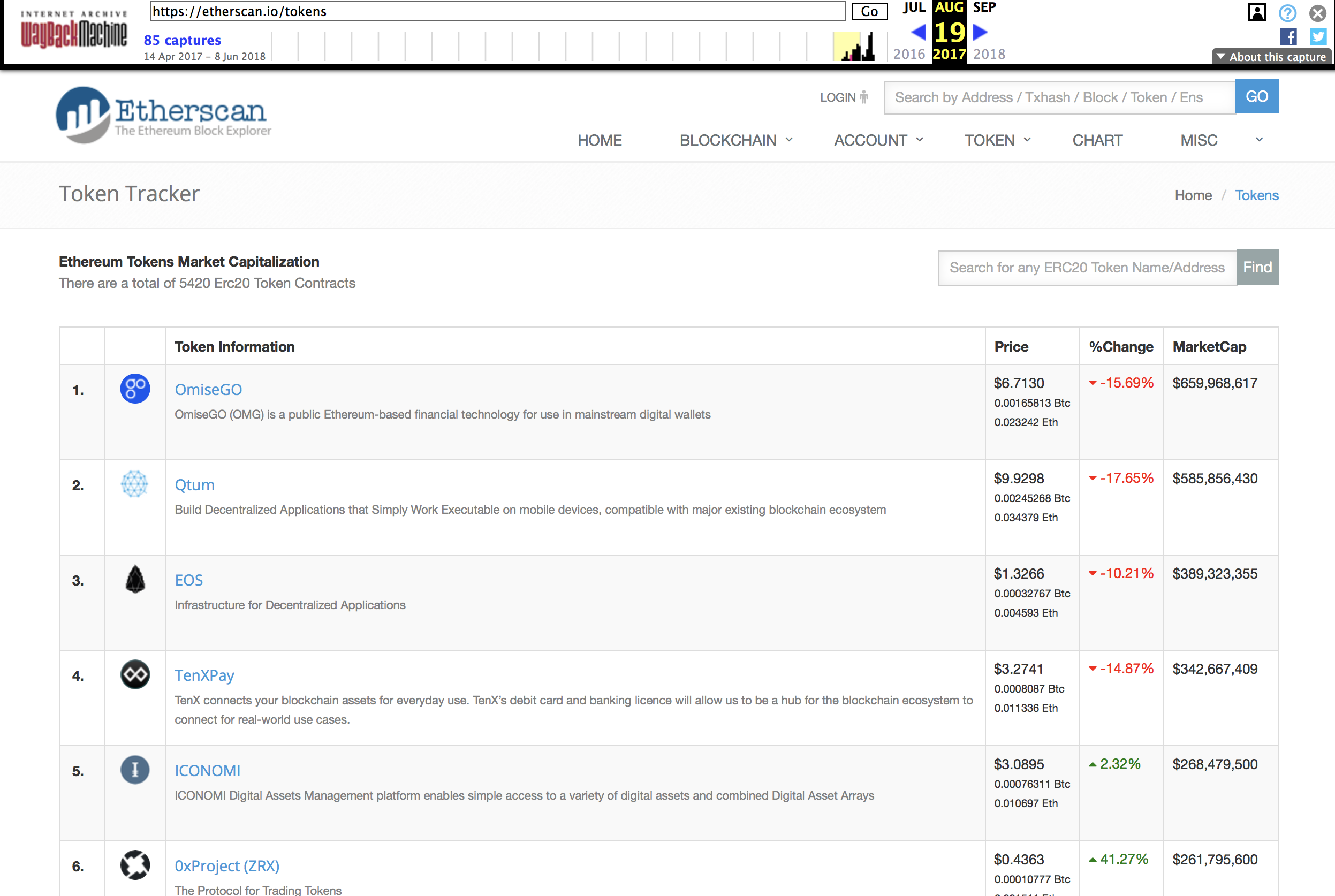Click the Etherscan logo
This screenshot has width=1335, height=896.
pyautogui.click(x=163, y=115)
